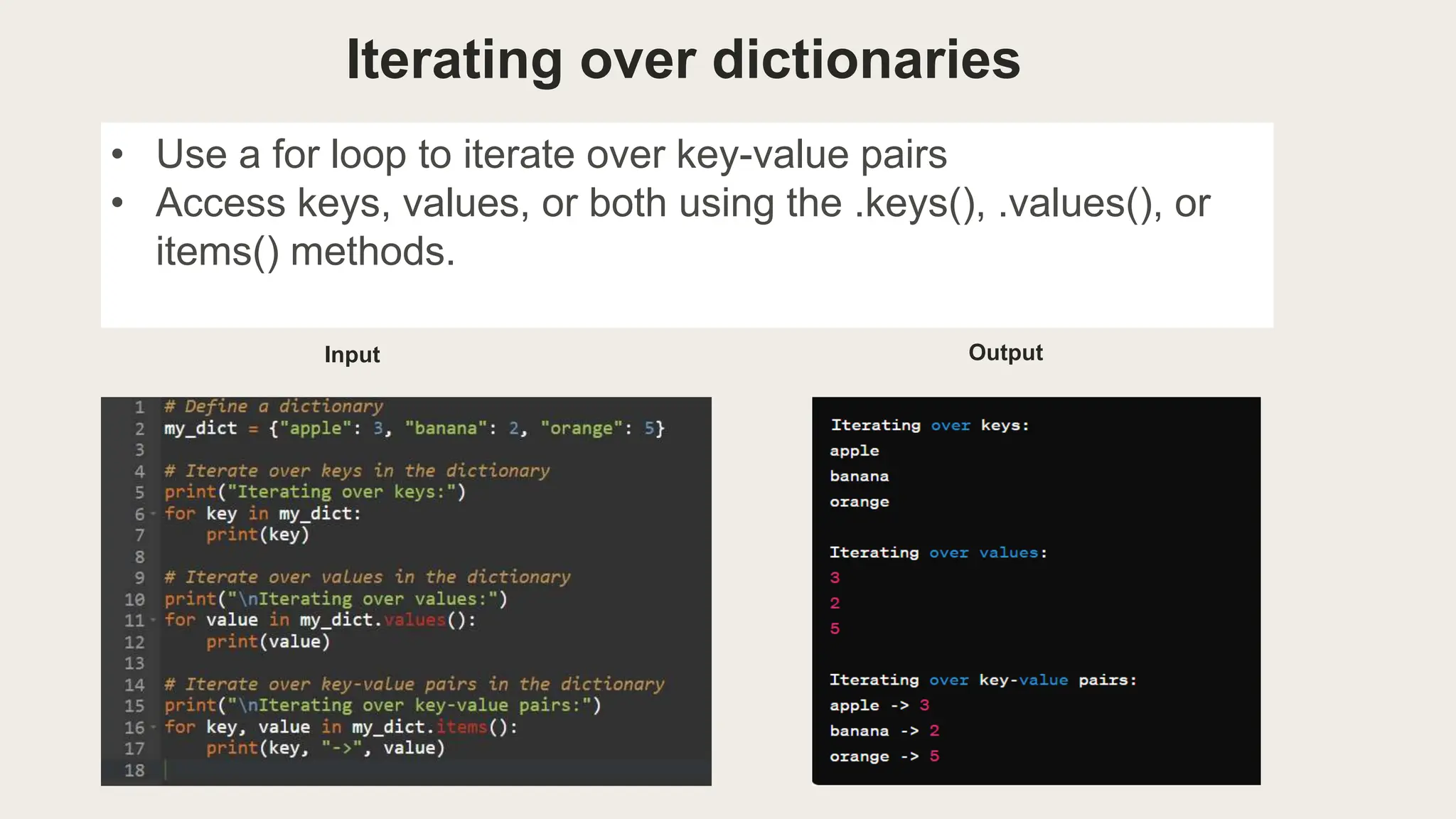This screenshot has width=1456, height=819.
Task: Click 'Iterating over values:' output heading
Action: click(938, 552)
